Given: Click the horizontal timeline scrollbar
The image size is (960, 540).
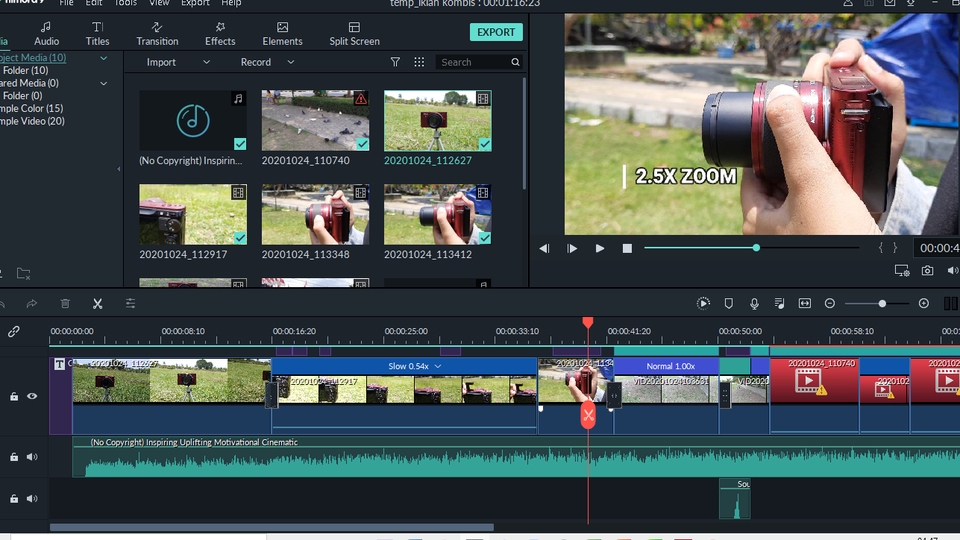Looking at the screenshot, I should click(x=272, y=527).
